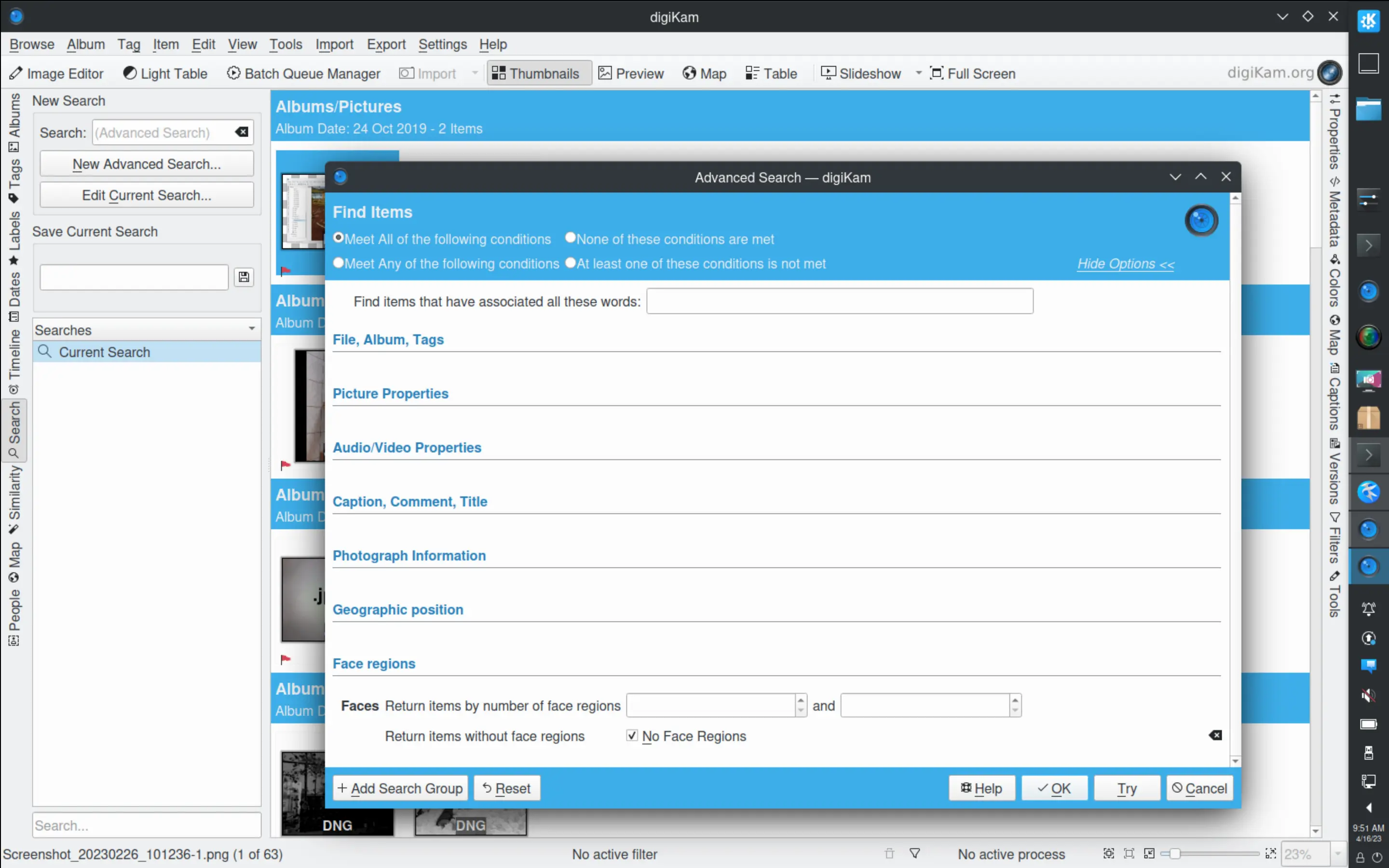Open the Export menu
The width and height of the screenshot is (1389, 868).
pos(386,44)
